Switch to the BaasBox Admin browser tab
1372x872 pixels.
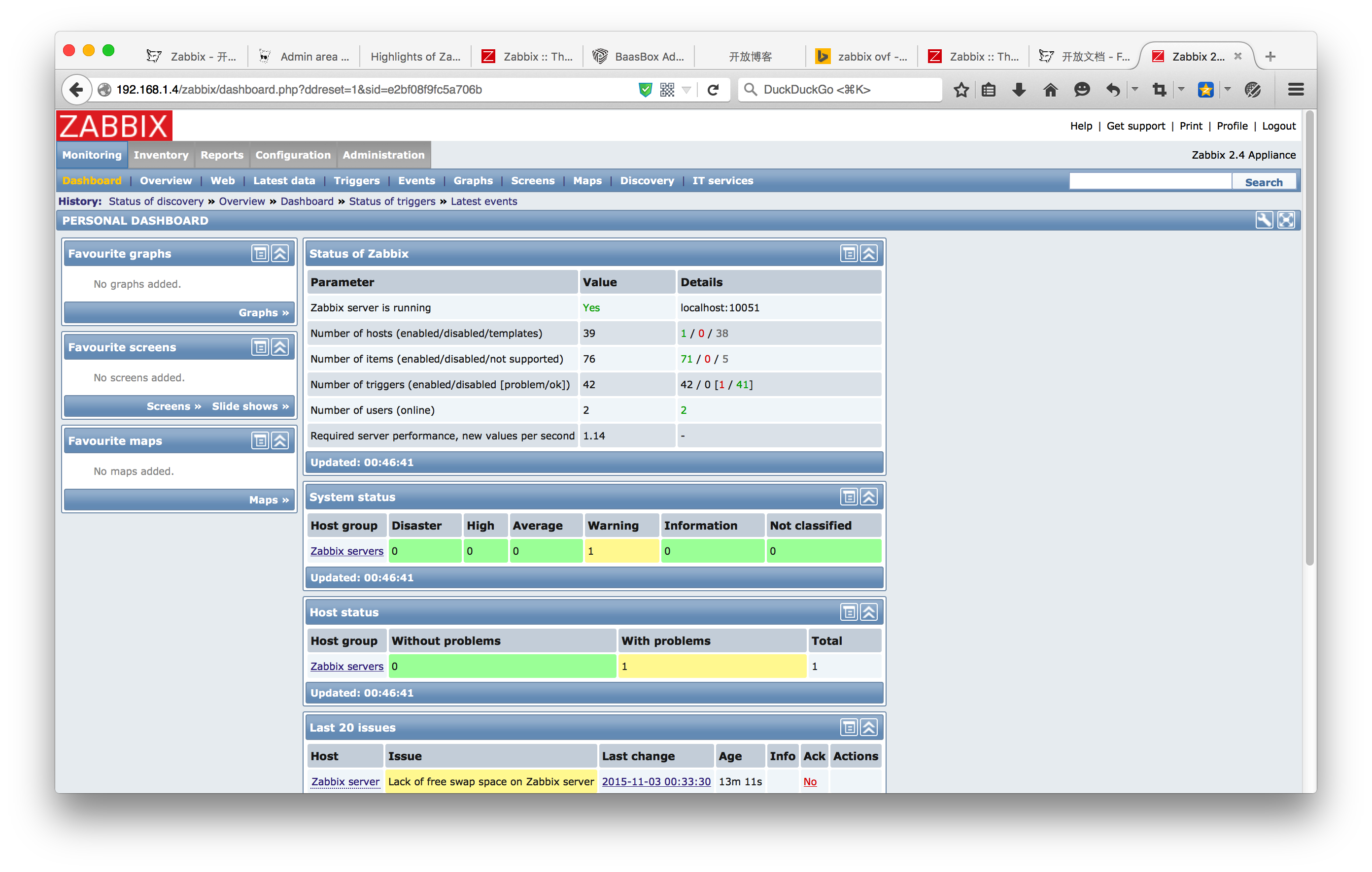[639, 56]
